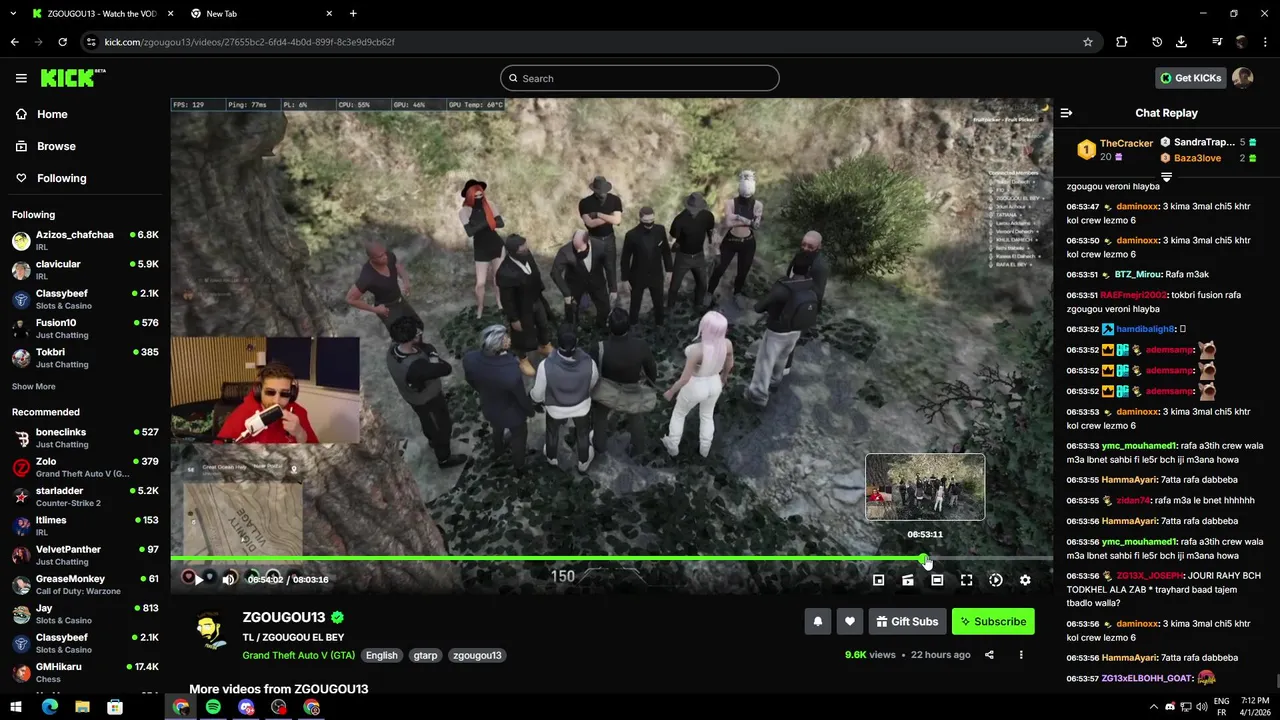Open the playback speed control icon
1280x720 pixels.
click(x=996, y=580)
